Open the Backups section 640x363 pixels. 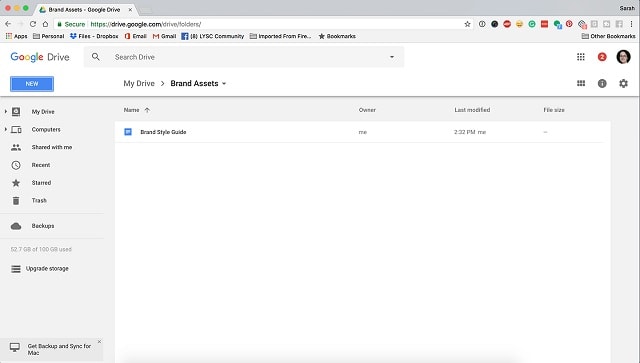click(43, 226)
